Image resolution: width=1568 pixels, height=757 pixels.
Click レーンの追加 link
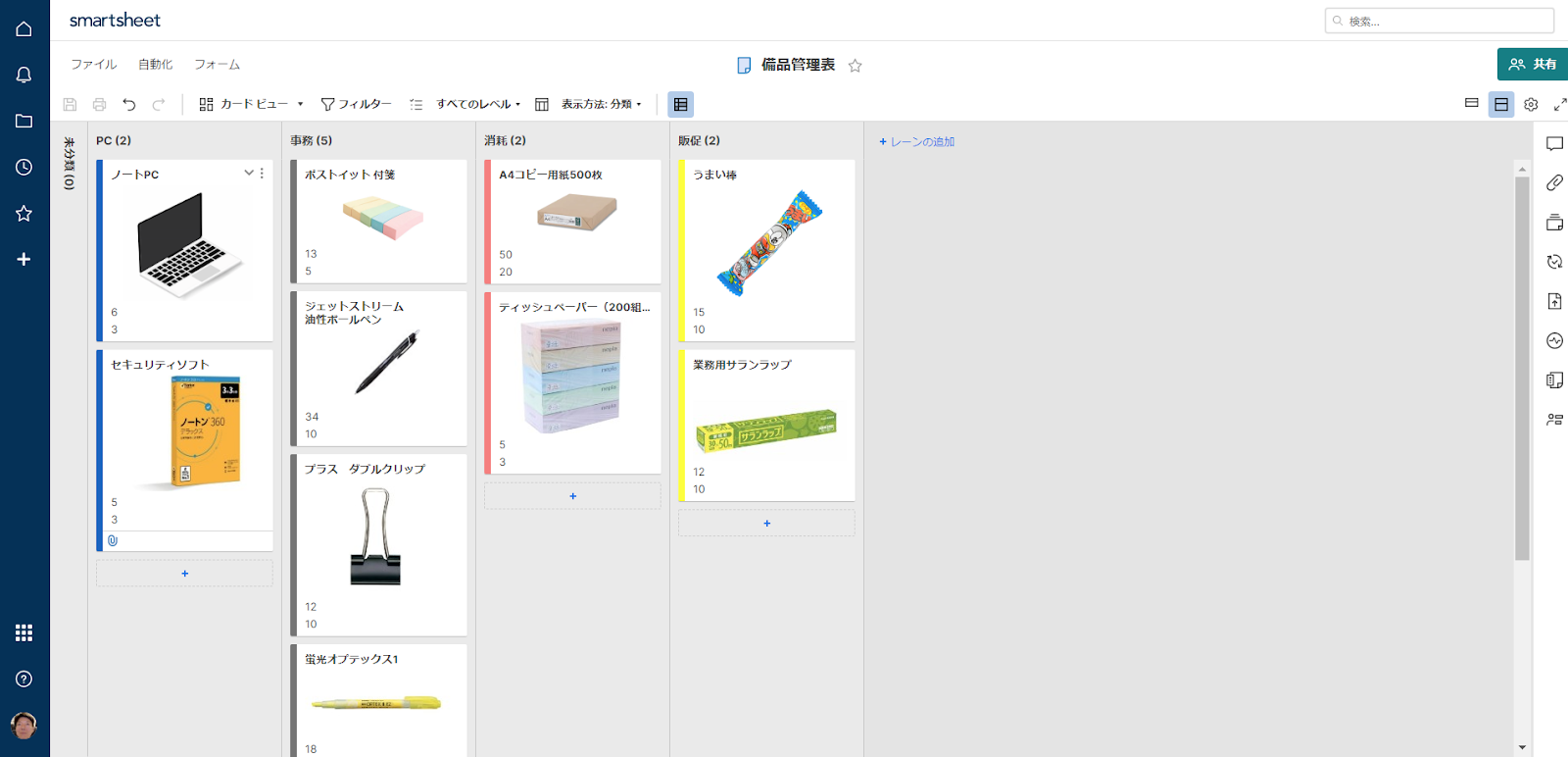point(917,142)
